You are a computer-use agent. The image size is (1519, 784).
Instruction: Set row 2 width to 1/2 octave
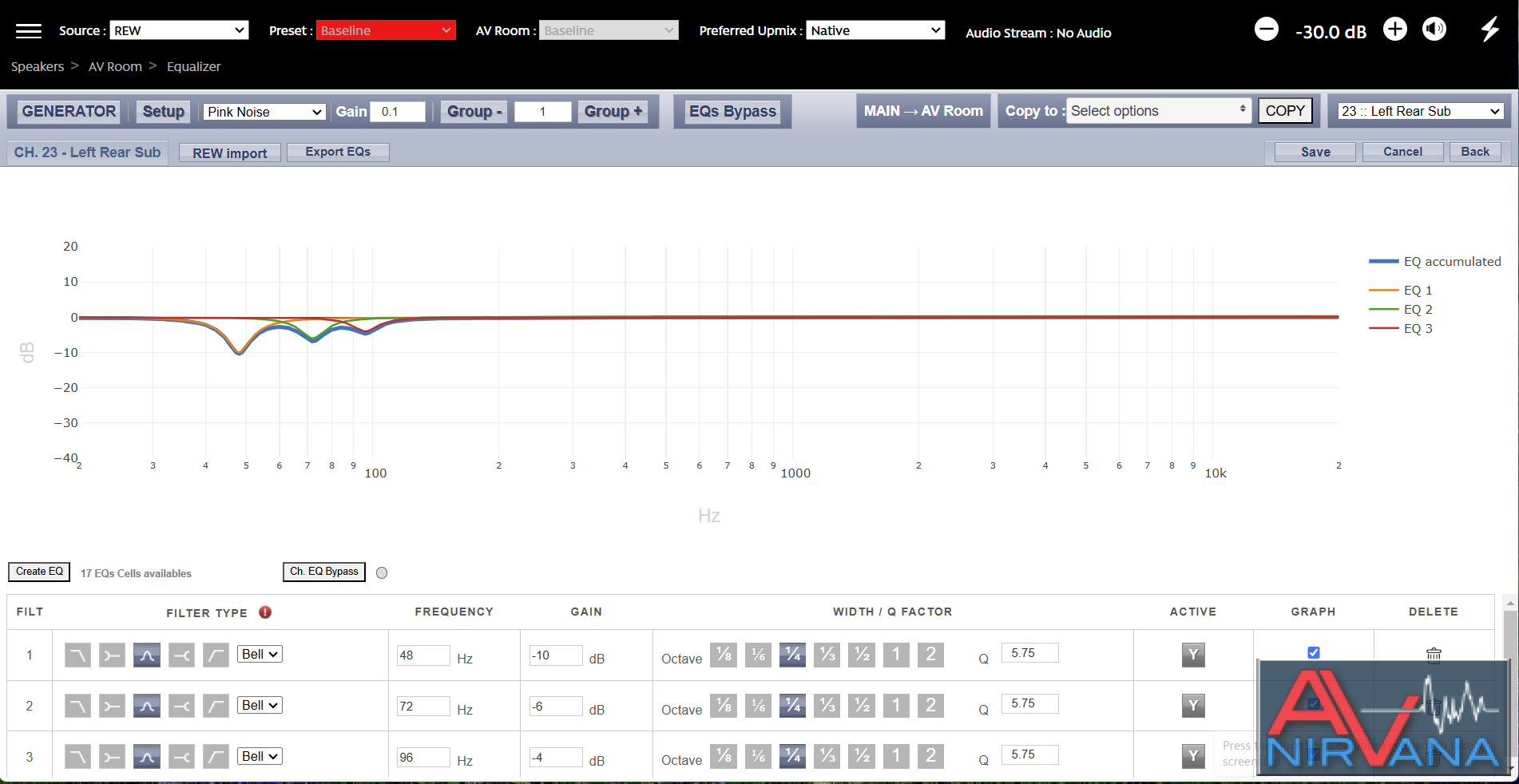click(862, 705)
